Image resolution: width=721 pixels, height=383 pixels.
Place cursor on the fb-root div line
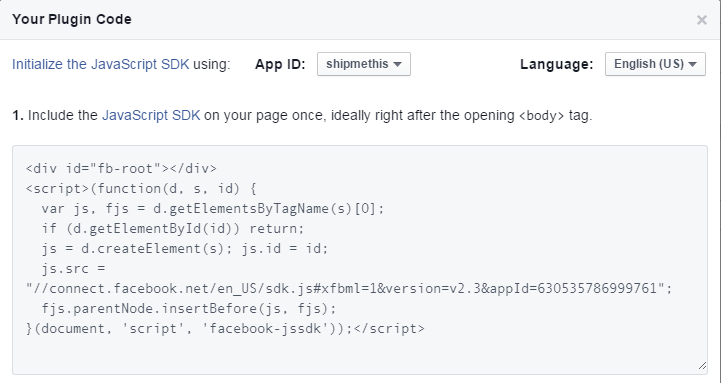tap(121, 169)
